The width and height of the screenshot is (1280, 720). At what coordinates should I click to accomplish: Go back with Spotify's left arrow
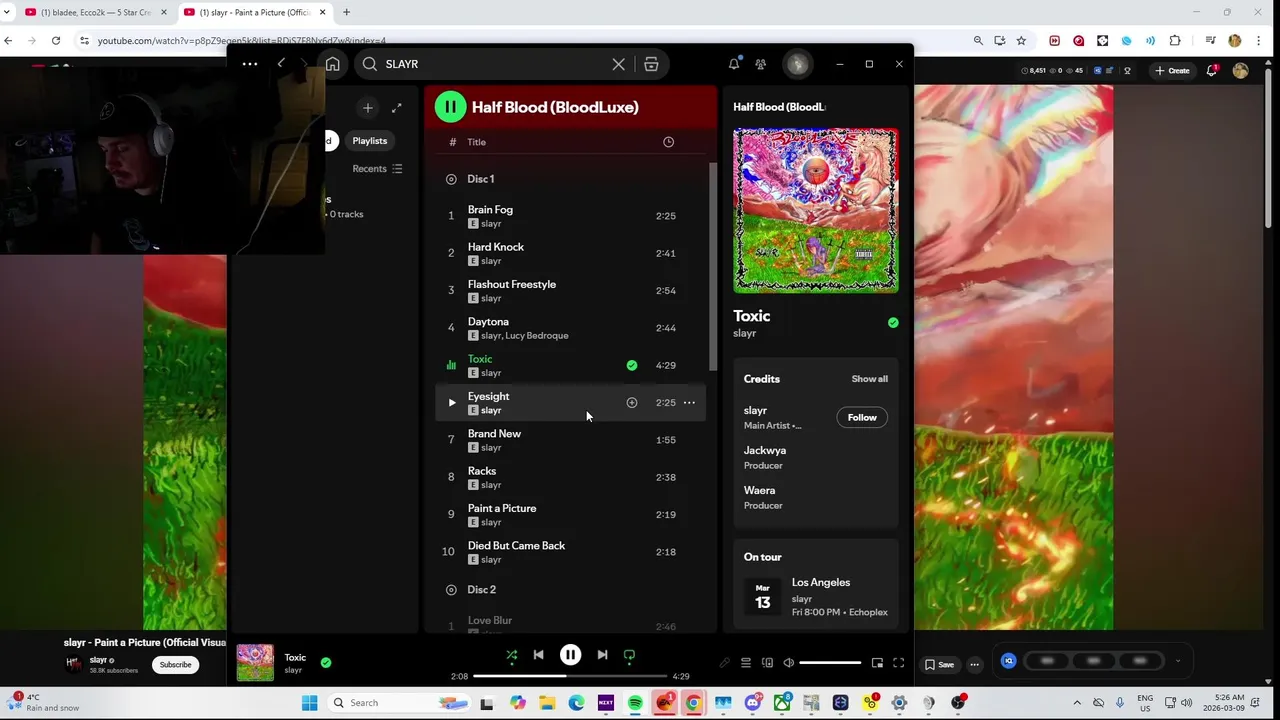pos(281,64)
